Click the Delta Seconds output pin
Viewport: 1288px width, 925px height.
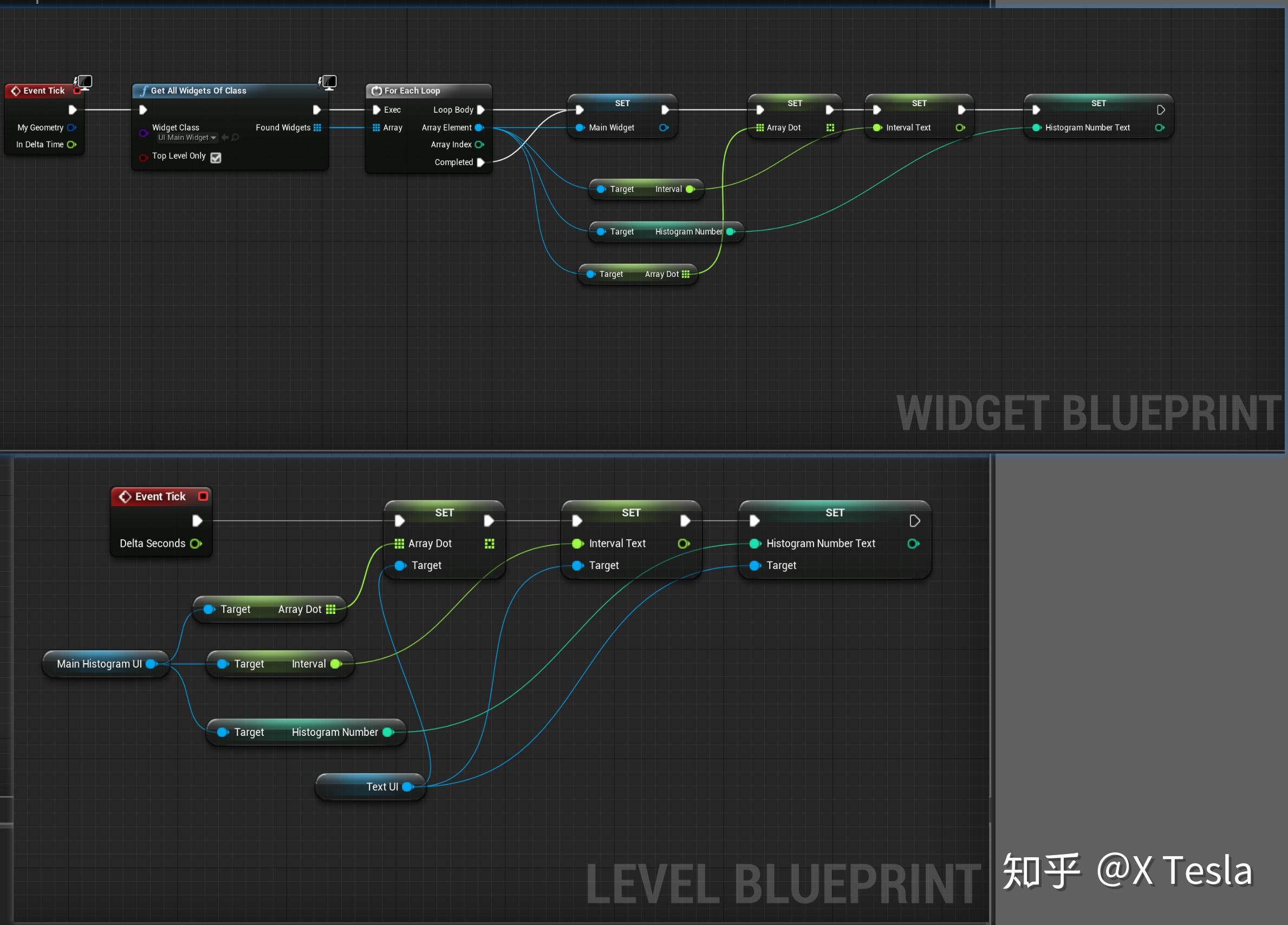pos(197,543)
